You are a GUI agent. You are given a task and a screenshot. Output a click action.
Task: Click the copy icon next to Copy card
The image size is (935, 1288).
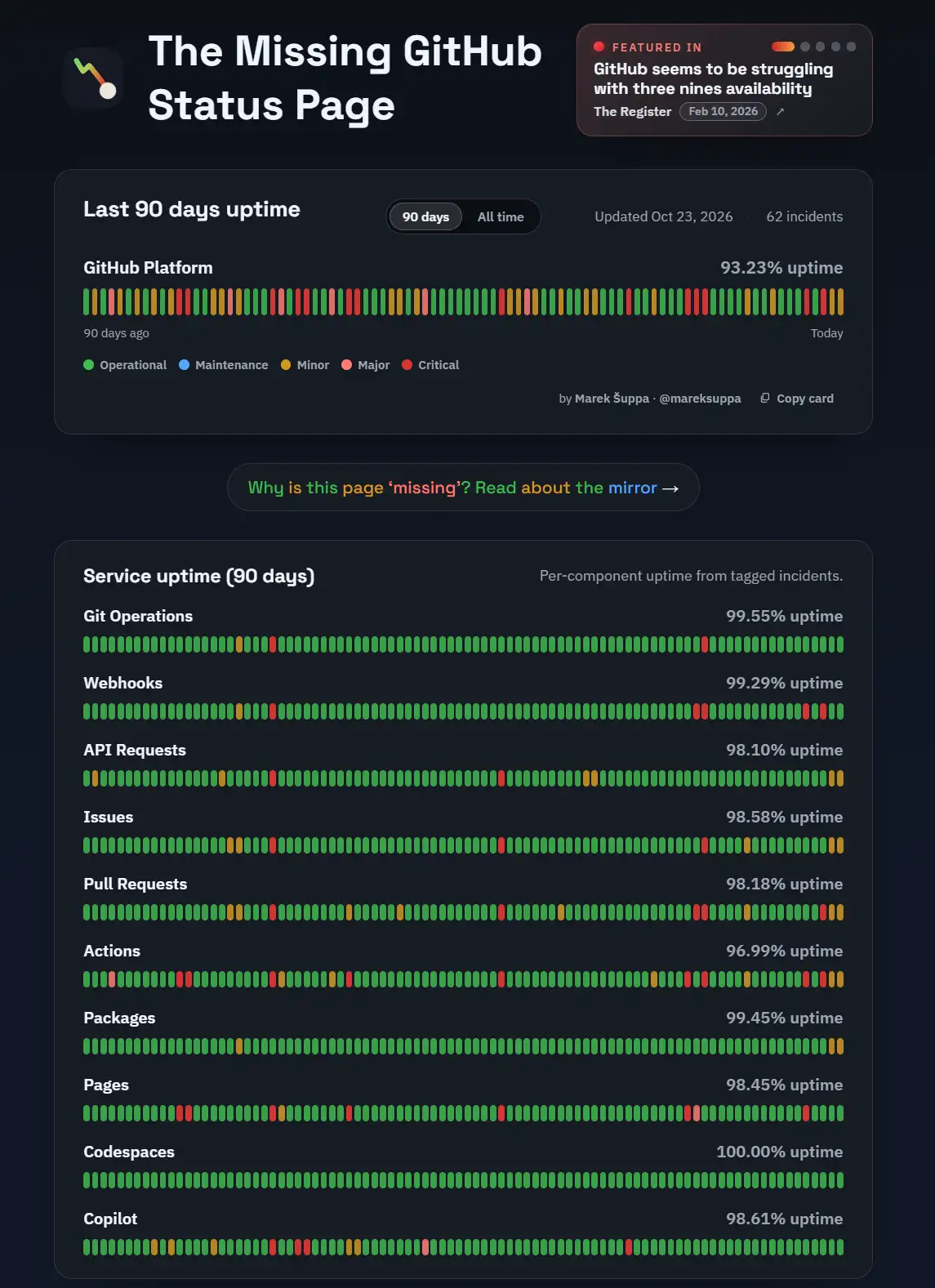pos(765,399)
